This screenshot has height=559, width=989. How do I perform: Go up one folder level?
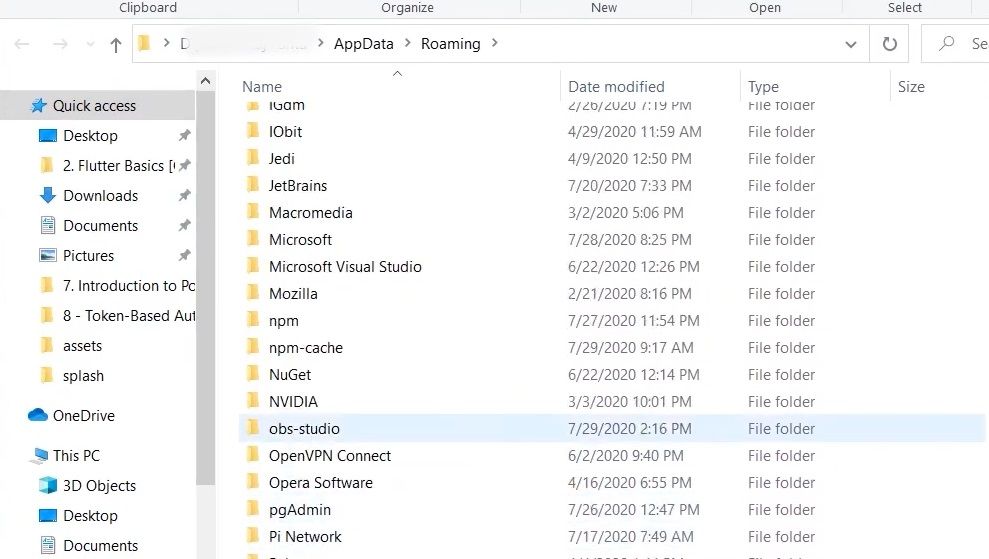[115, 44]
